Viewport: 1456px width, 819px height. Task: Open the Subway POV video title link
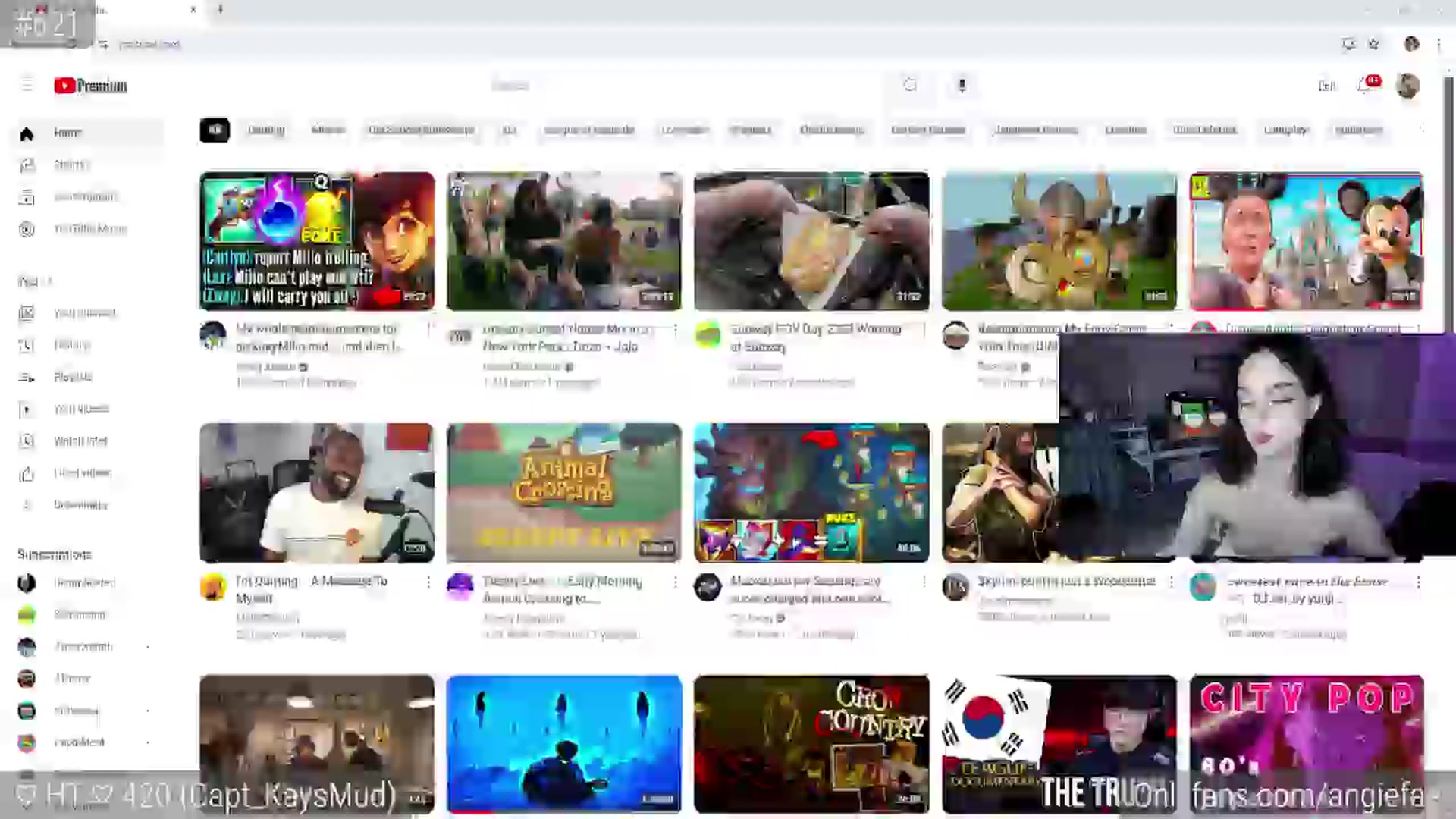pos(815,337)
